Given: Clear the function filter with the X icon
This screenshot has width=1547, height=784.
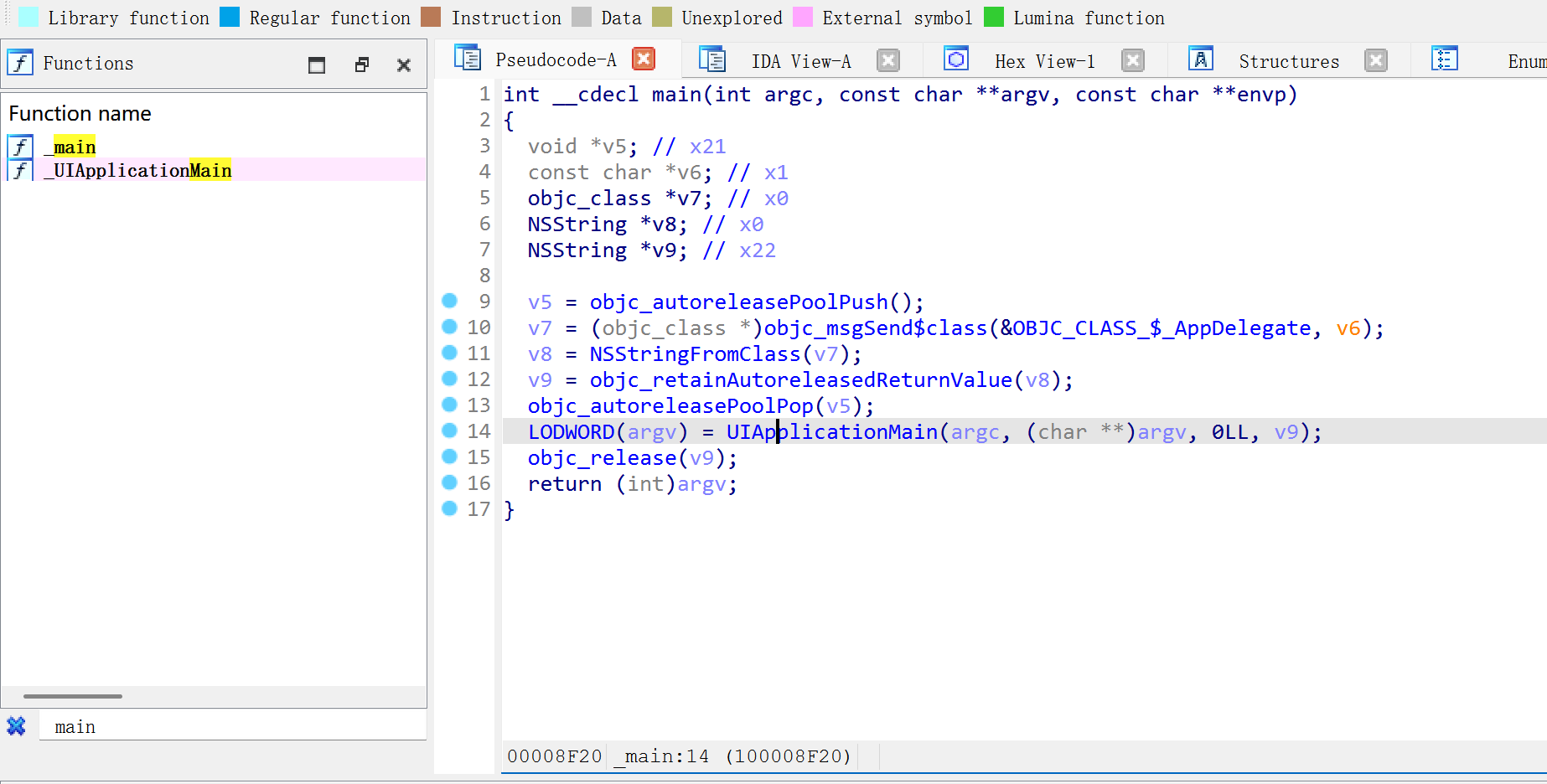Looking at the screenshot, I should (16, 726).
